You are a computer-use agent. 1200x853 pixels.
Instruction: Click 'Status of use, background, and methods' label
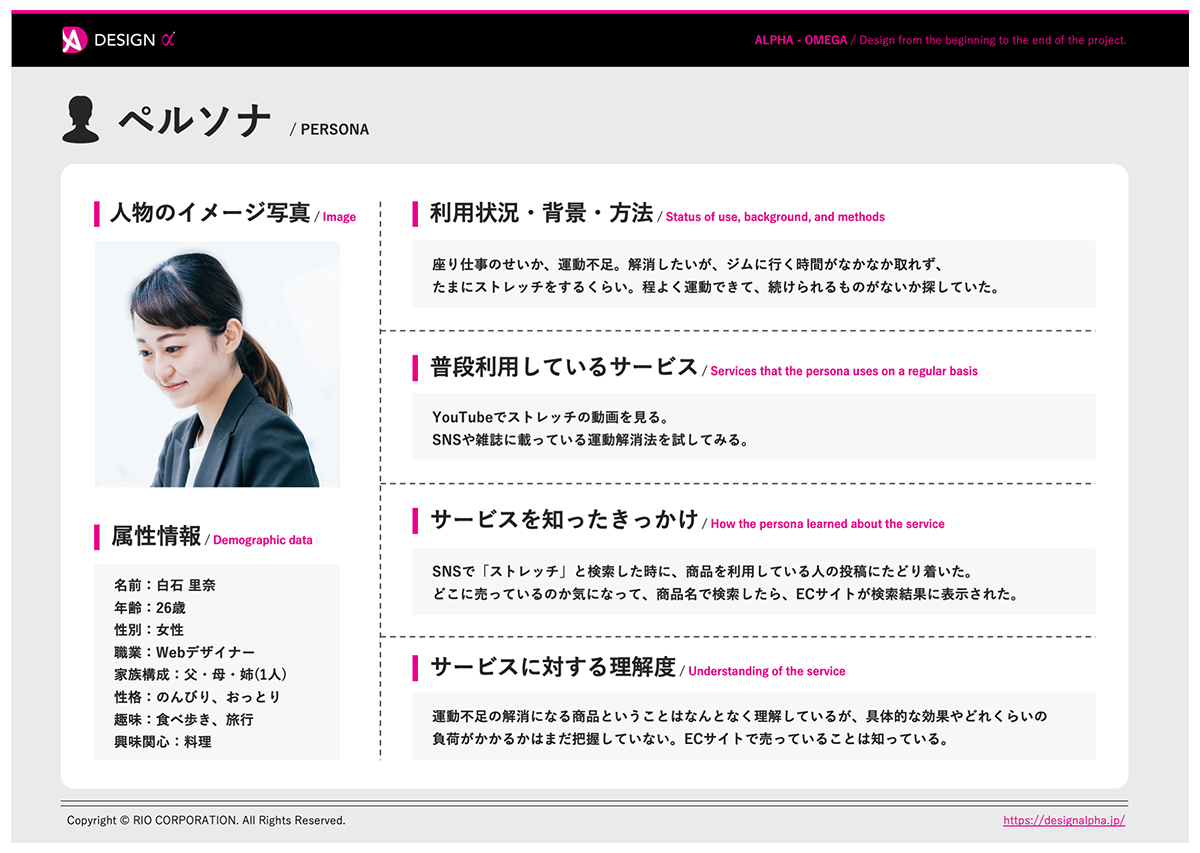pos(775,217)
